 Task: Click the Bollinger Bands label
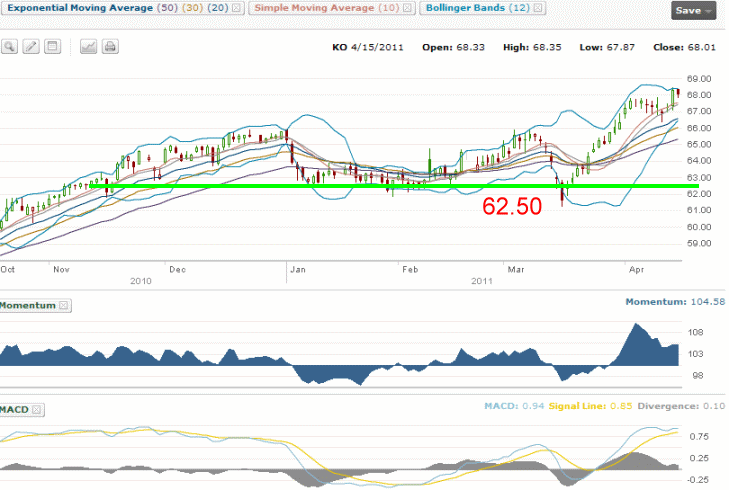click(465, 8)
